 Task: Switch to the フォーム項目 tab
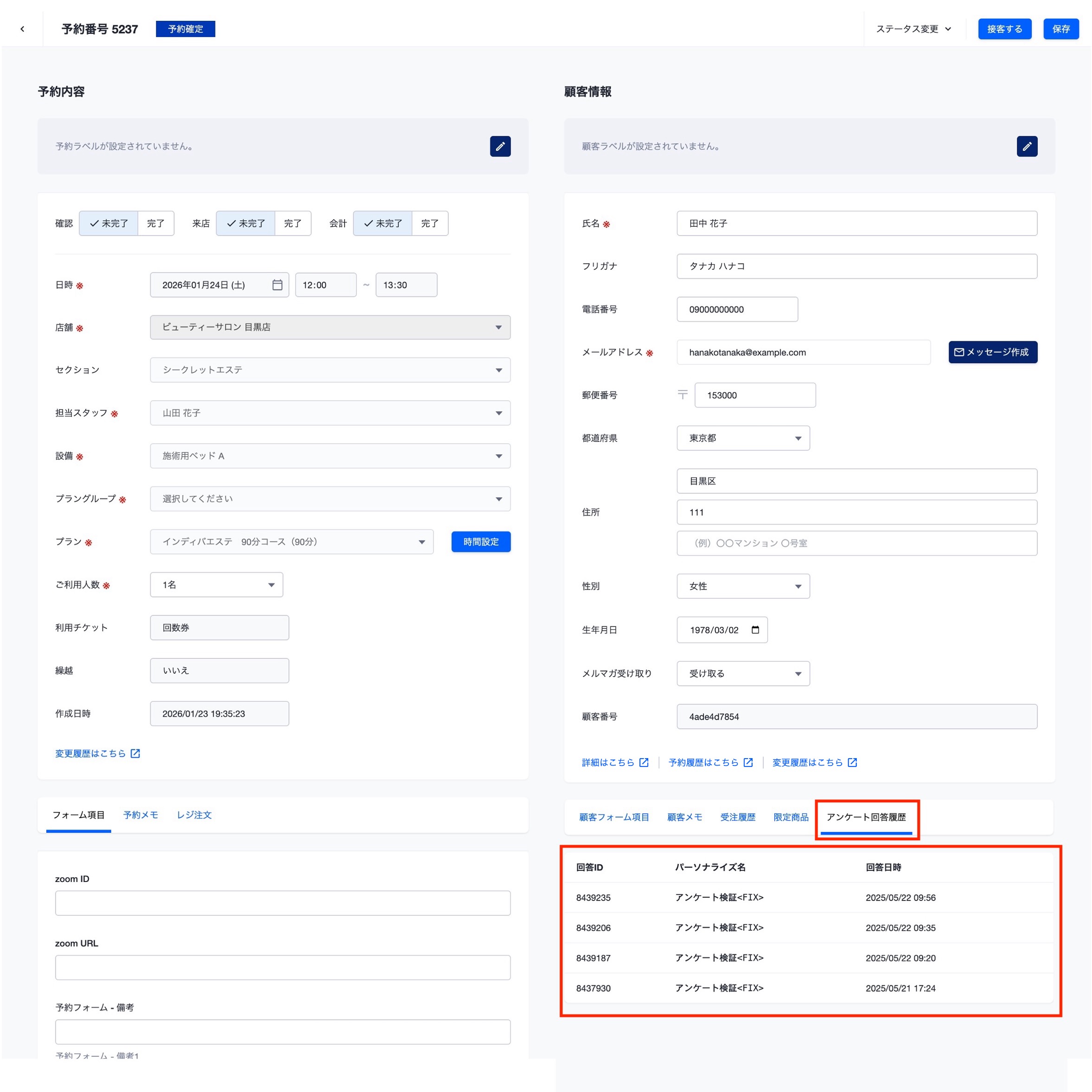(x=78, y=815)
